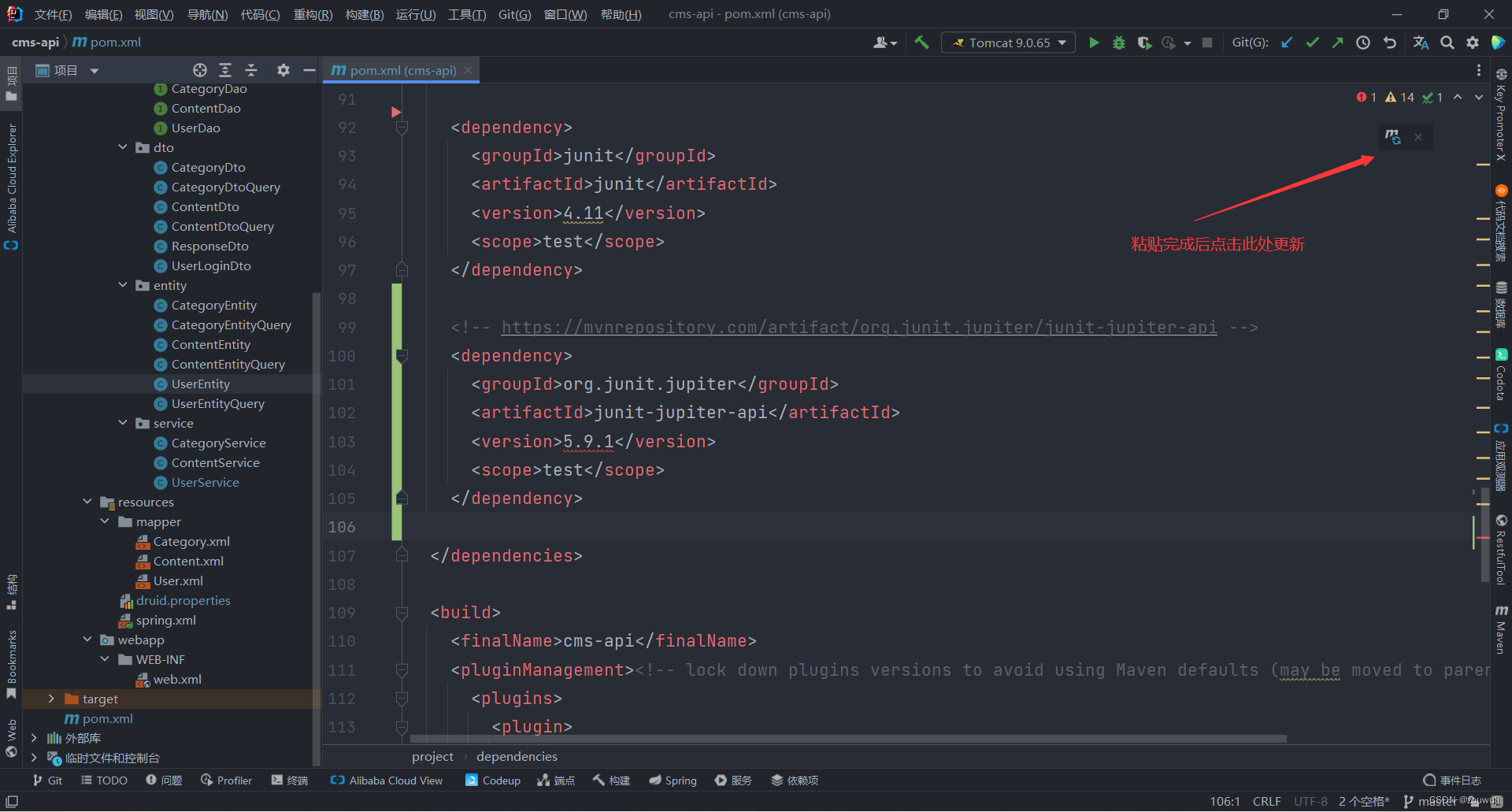
Task: Open the Alibaba Cloud View tool window
Action: point(386,780)
